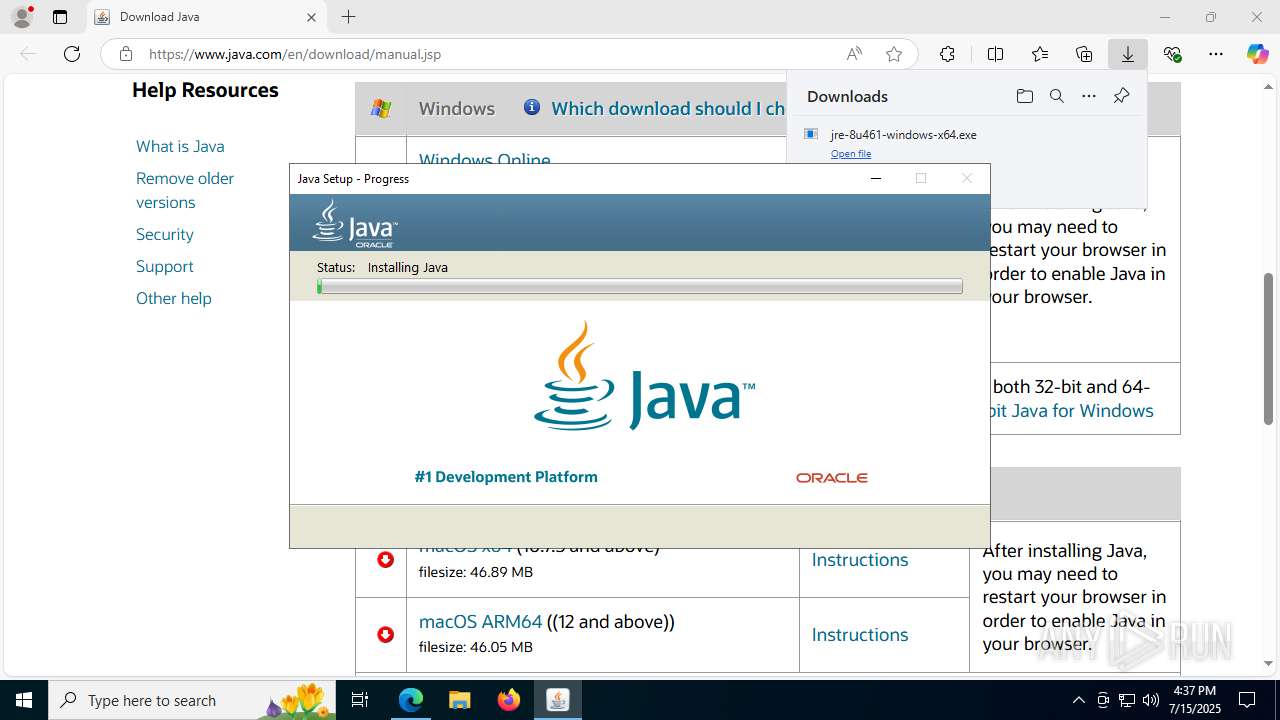Click the Windows Online download link
Viewport: 1280px width, 720px height.
(x=485, y=158)
